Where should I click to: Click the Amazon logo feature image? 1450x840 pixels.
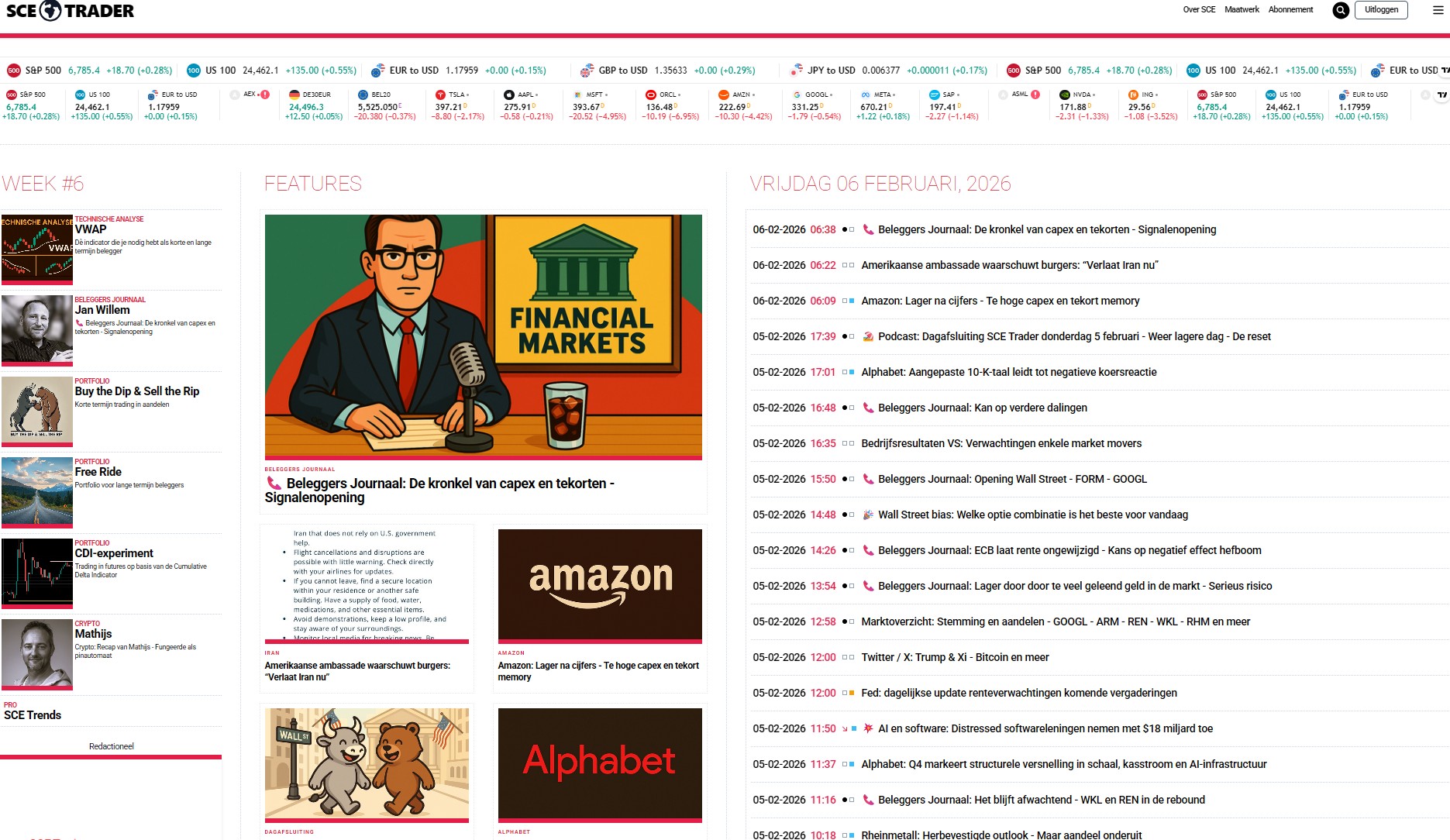600,586
